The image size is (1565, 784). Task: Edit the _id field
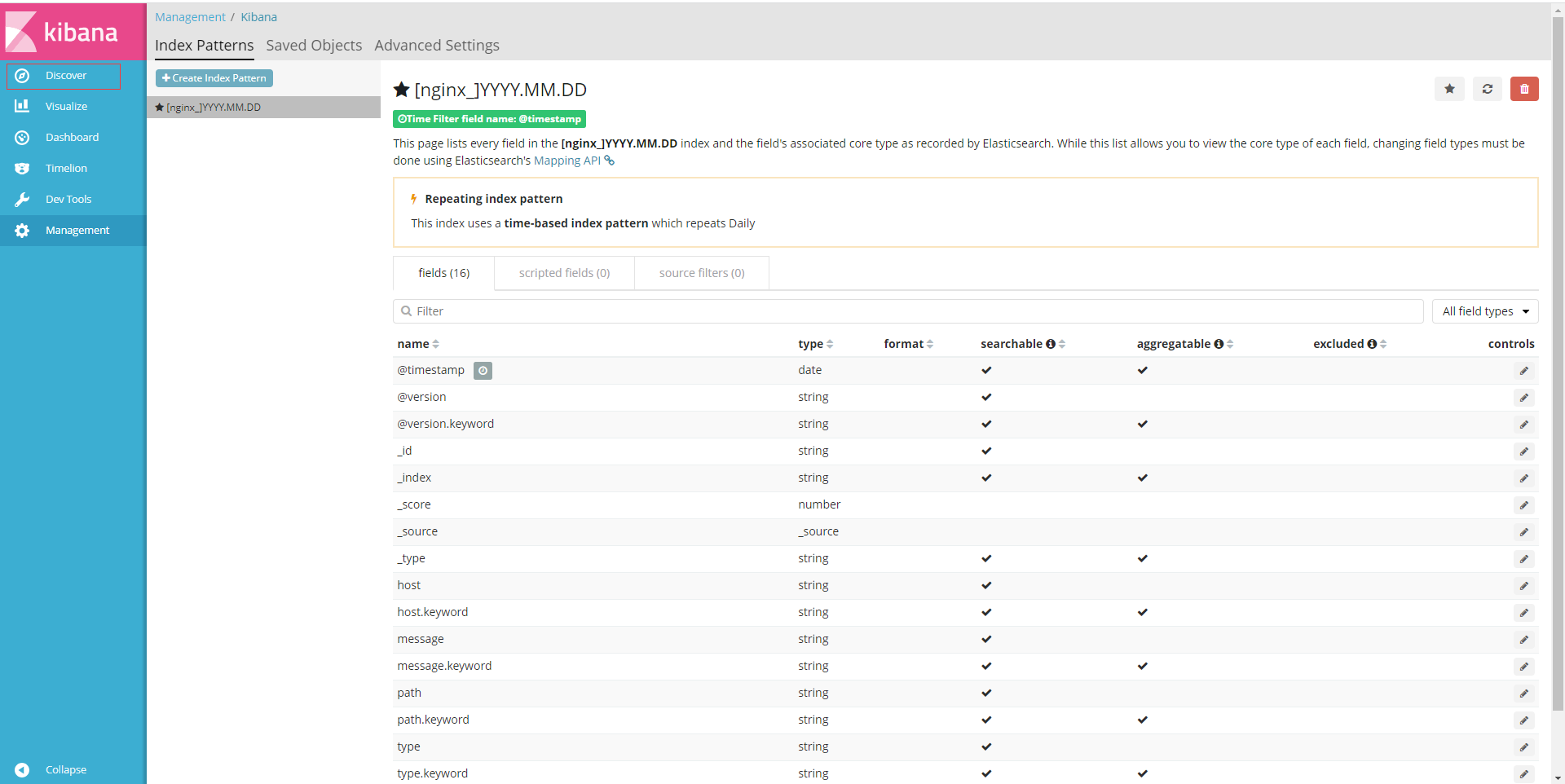pos(1523,451)
